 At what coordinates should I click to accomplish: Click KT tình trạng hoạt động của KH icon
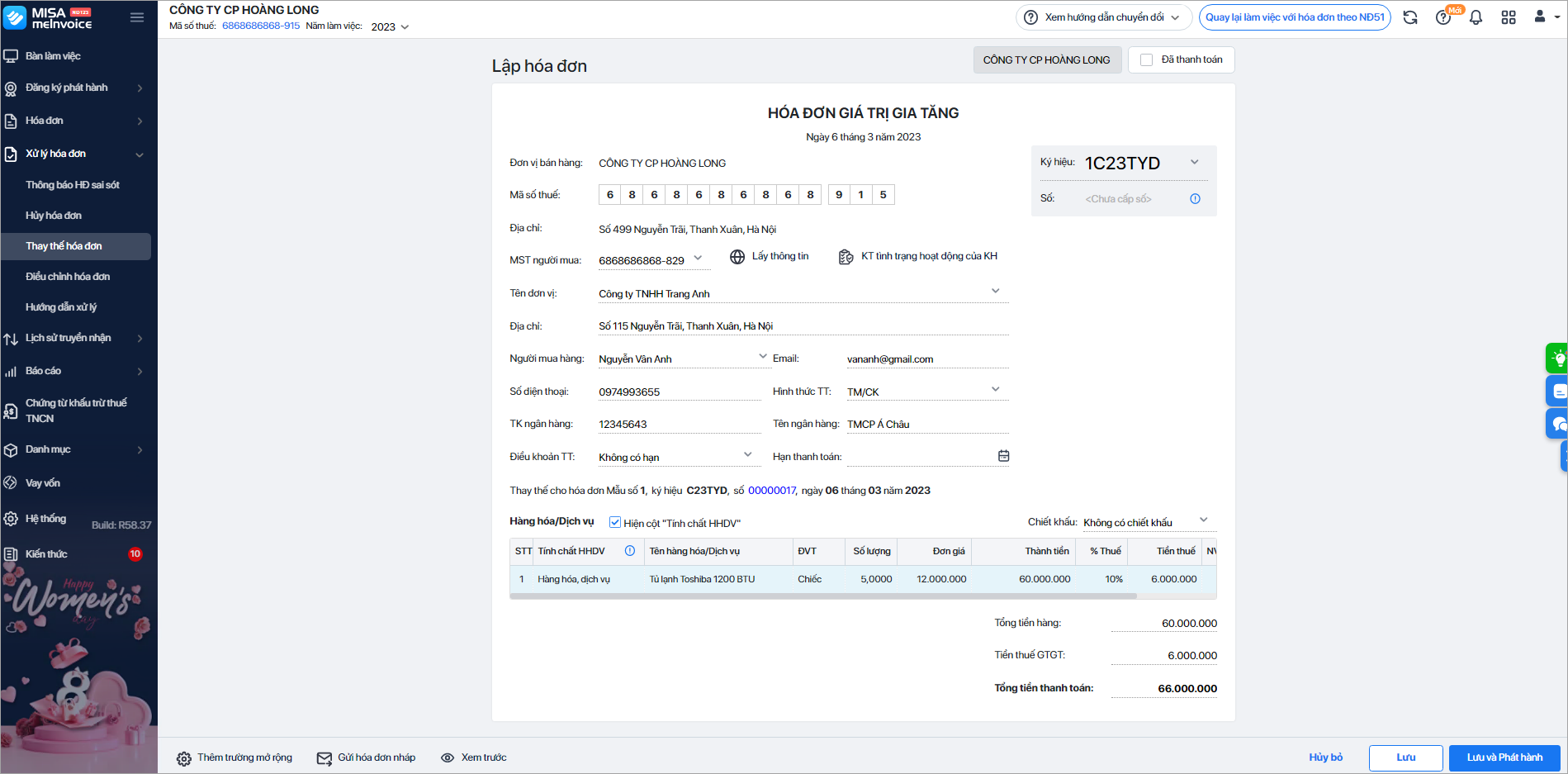coord(846,257)
